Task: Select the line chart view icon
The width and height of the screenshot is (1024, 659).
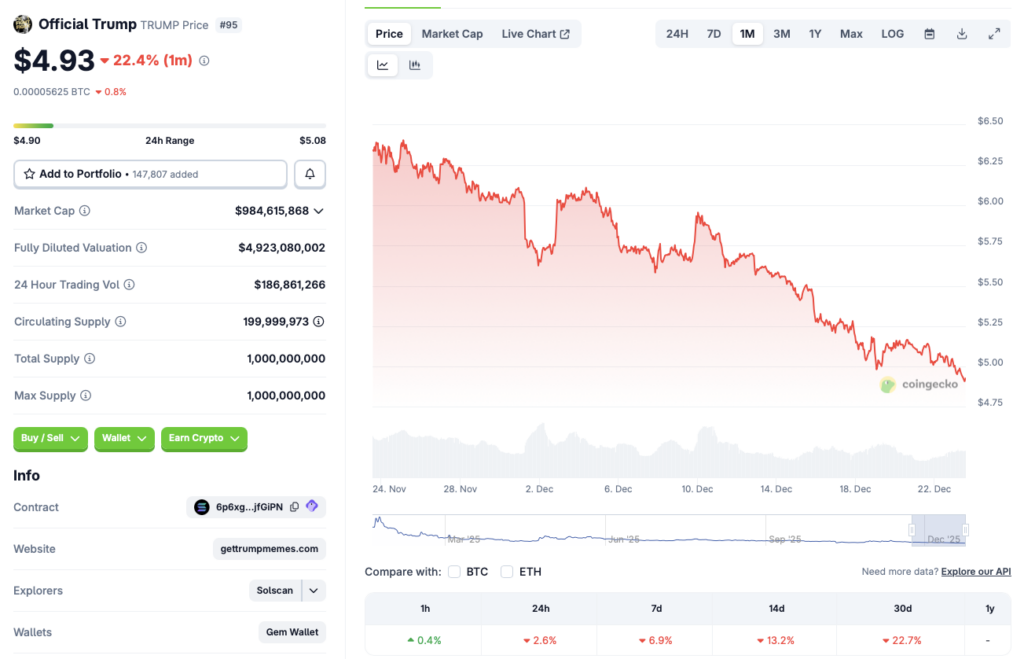Action: point(381,65)
